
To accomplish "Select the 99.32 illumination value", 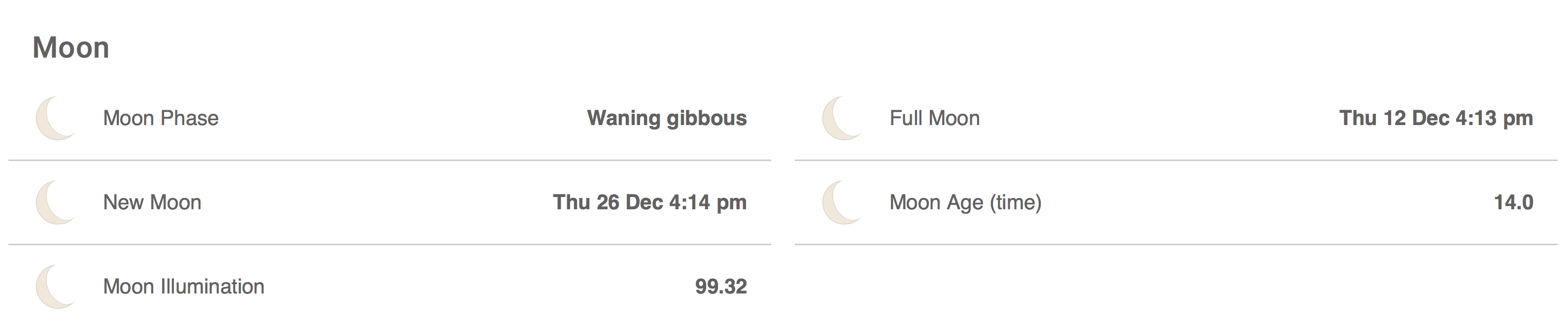I will point(721,286).
